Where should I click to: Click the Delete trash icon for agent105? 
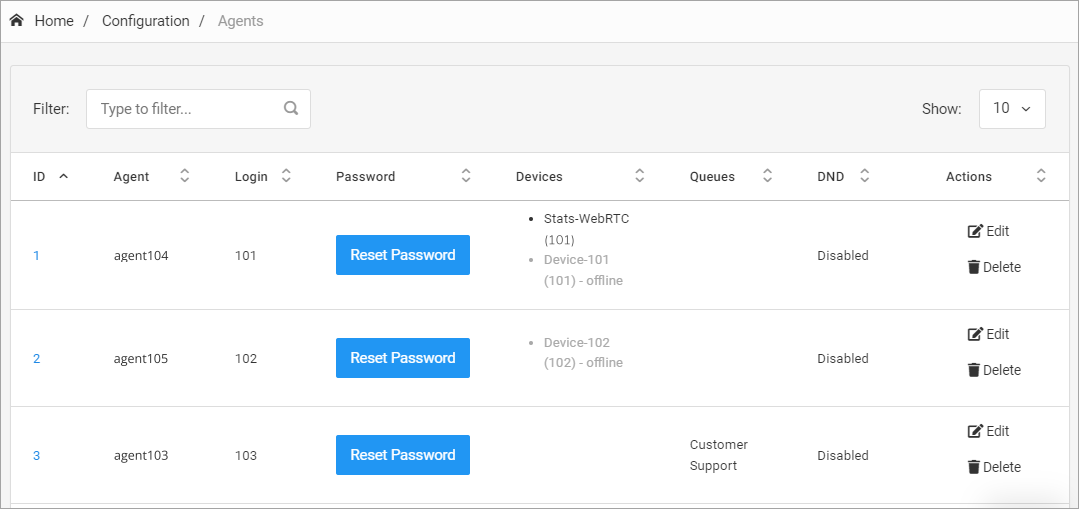(974, 370)
